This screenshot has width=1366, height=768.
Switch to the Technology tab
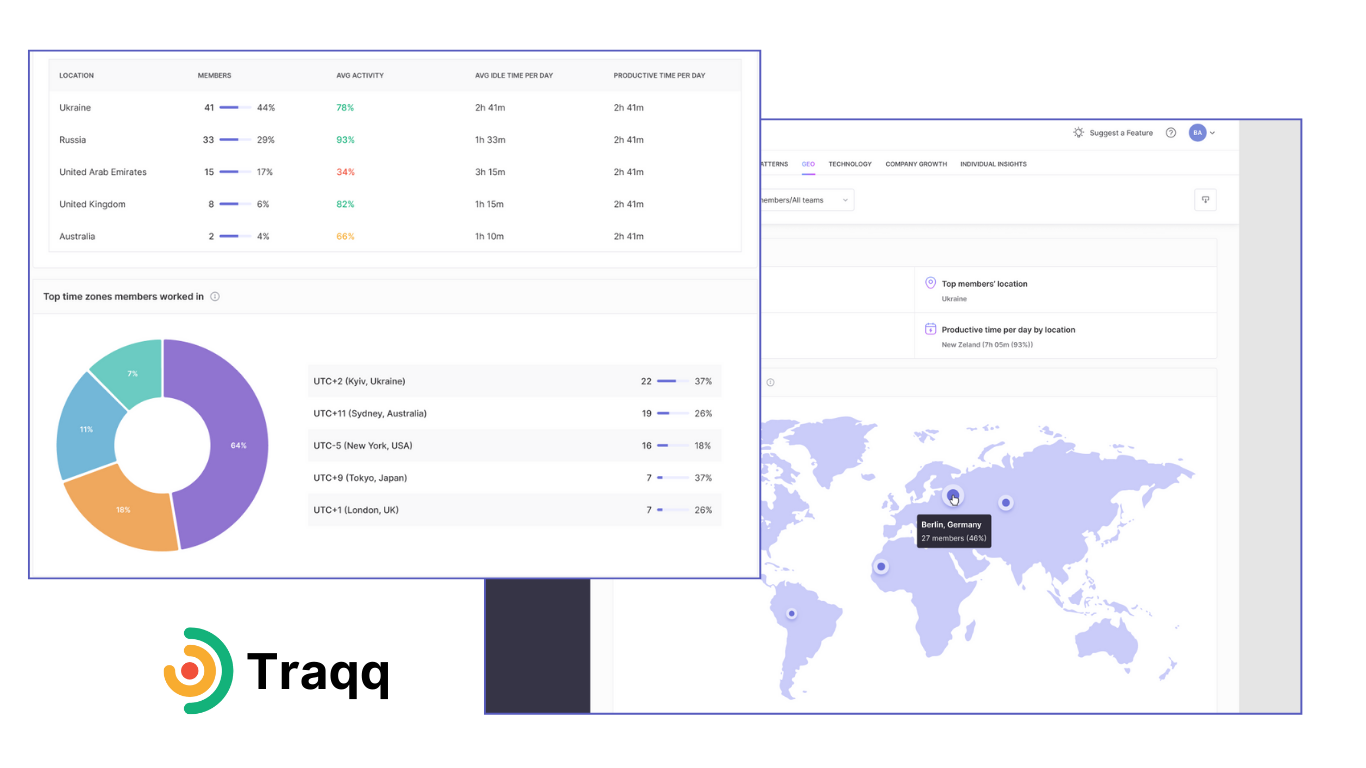click(x=849, y=164)
